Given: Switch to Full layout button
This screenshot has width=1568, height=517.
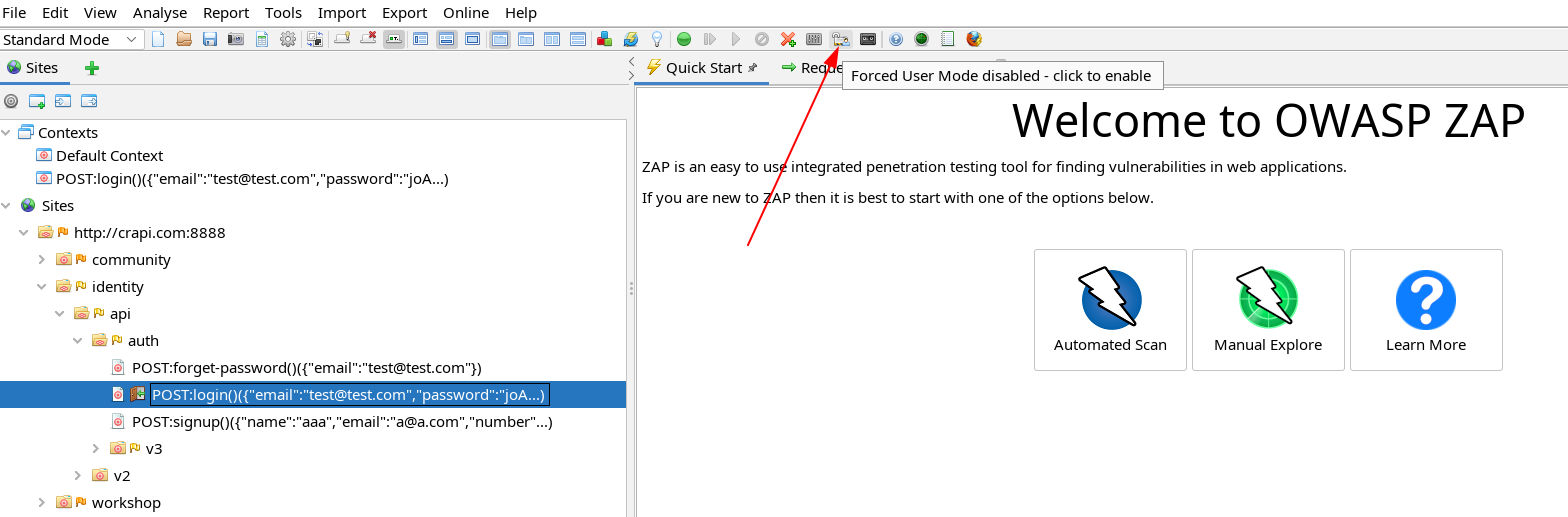Looking at the screenshot, I should pos(472,39).
